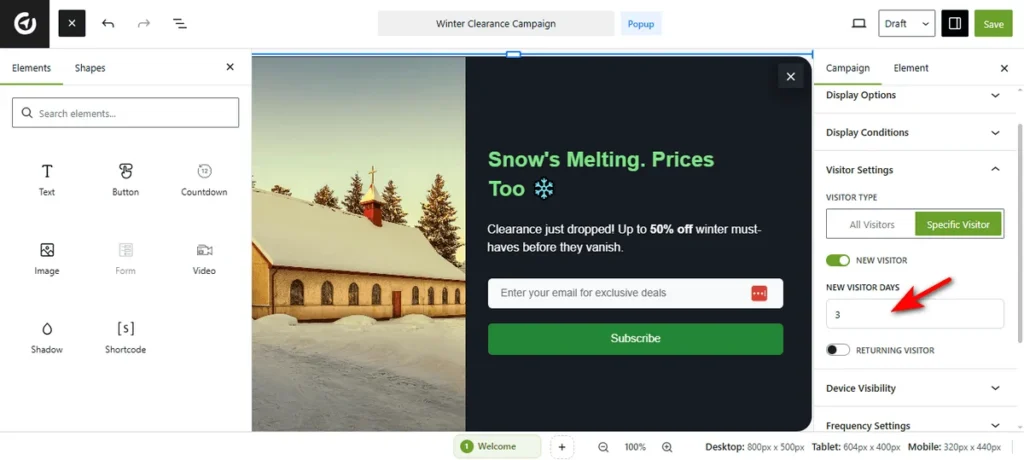Open the Draft status dropdown
Image resolution: width=1024 pixels, height=460 pixels.
(x=906, y=24)
